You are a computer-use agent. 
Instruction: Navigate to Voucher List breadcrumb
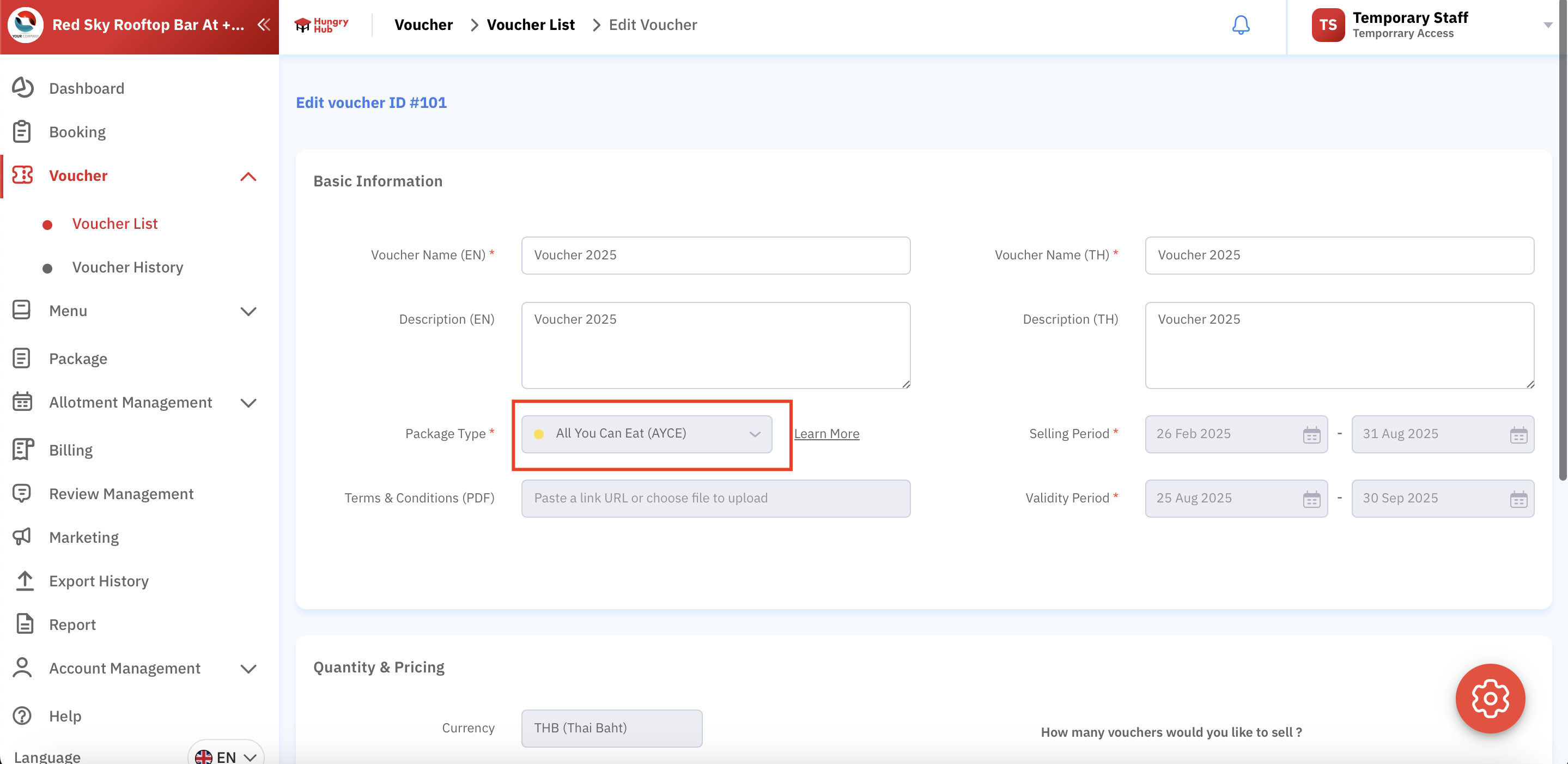coord(530,25)
